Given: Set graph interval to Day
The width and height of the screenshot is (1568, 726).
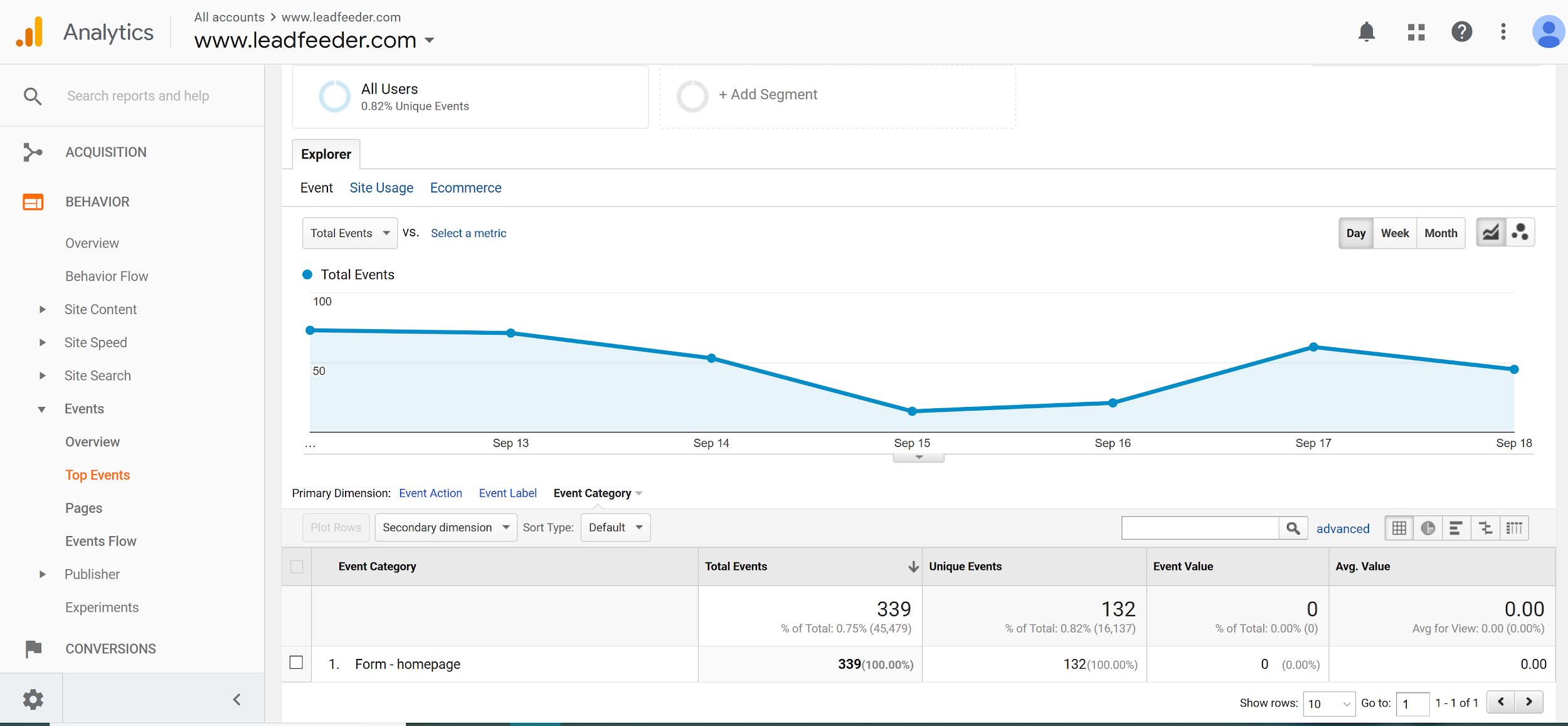Looking at the screenshot, I should [1355, 233].
